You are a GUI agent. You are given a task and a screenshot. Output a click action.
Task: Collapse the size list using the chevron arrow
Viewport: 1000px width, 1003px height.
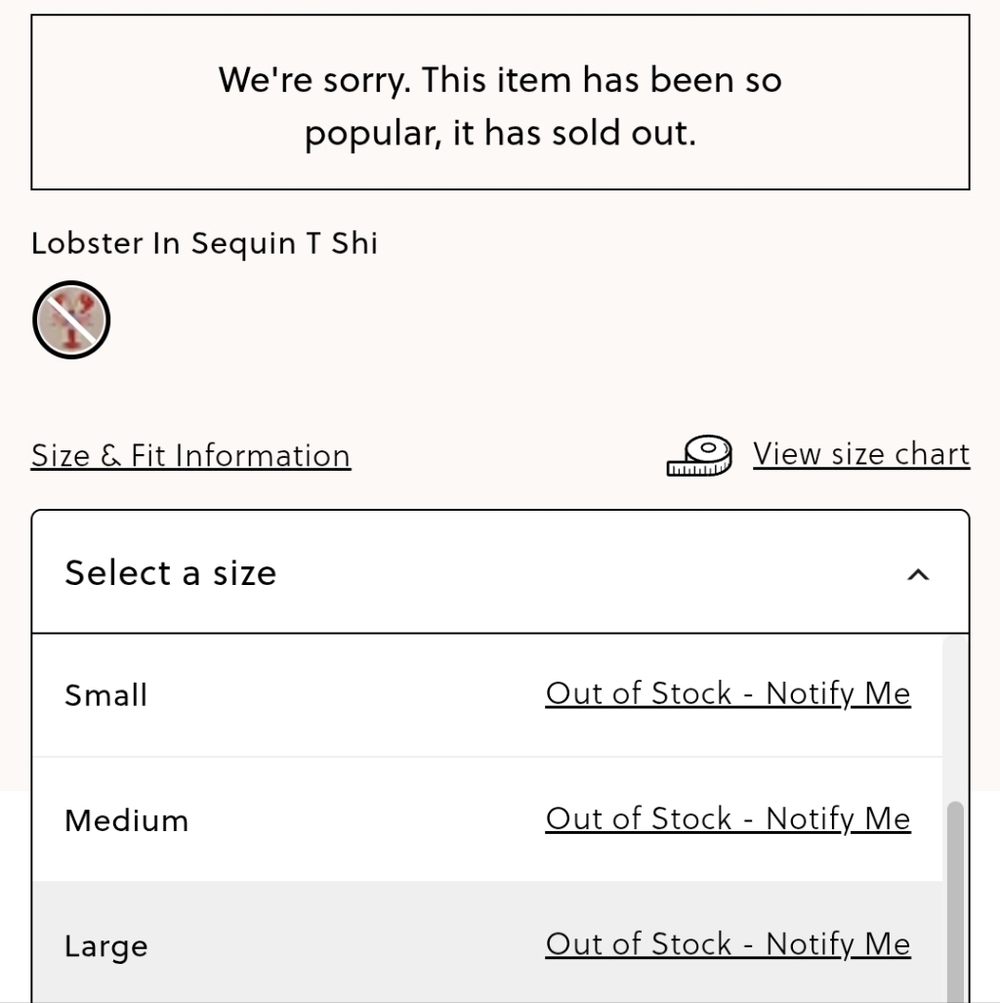[x=918, y=574]
